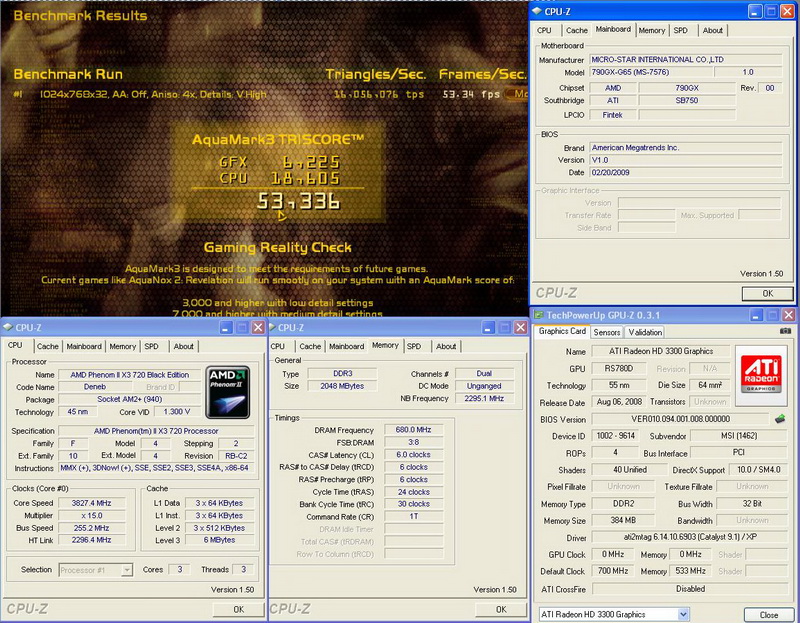This screenshot has width=800, height=623.
Task: Click the AMD Phenom II logo image
Action: pyautogui.click(x=228, y=392)
